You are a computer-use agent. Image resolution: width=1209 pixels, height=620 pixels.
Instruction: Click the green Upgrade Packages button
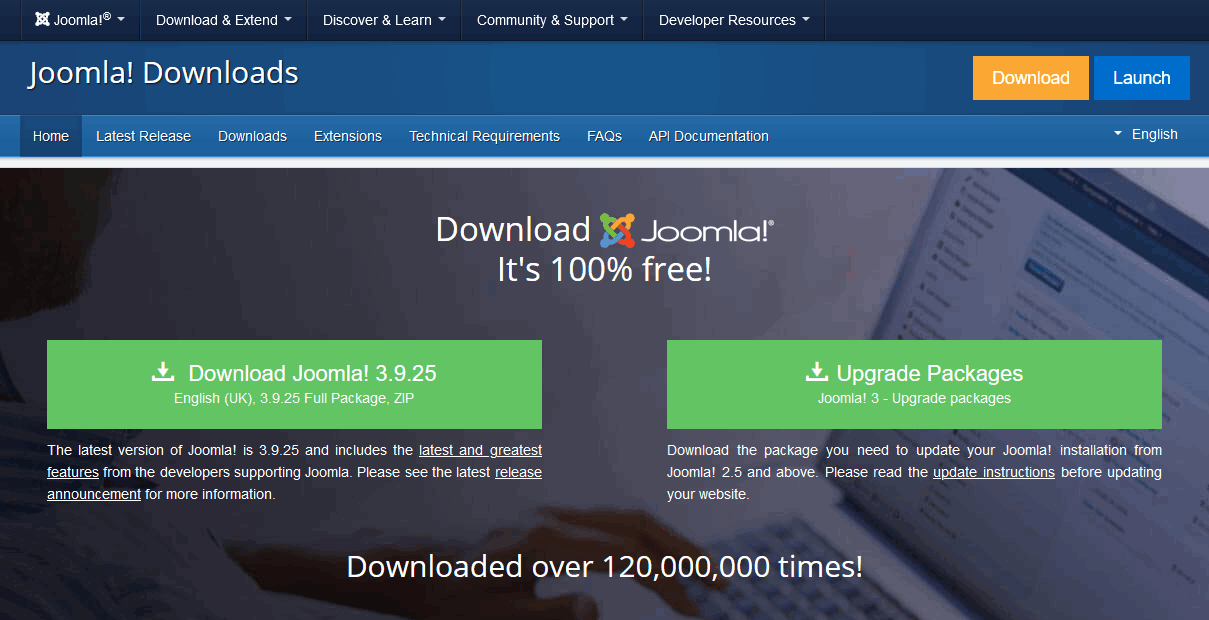pyautogui.click(x=914, y=384)
